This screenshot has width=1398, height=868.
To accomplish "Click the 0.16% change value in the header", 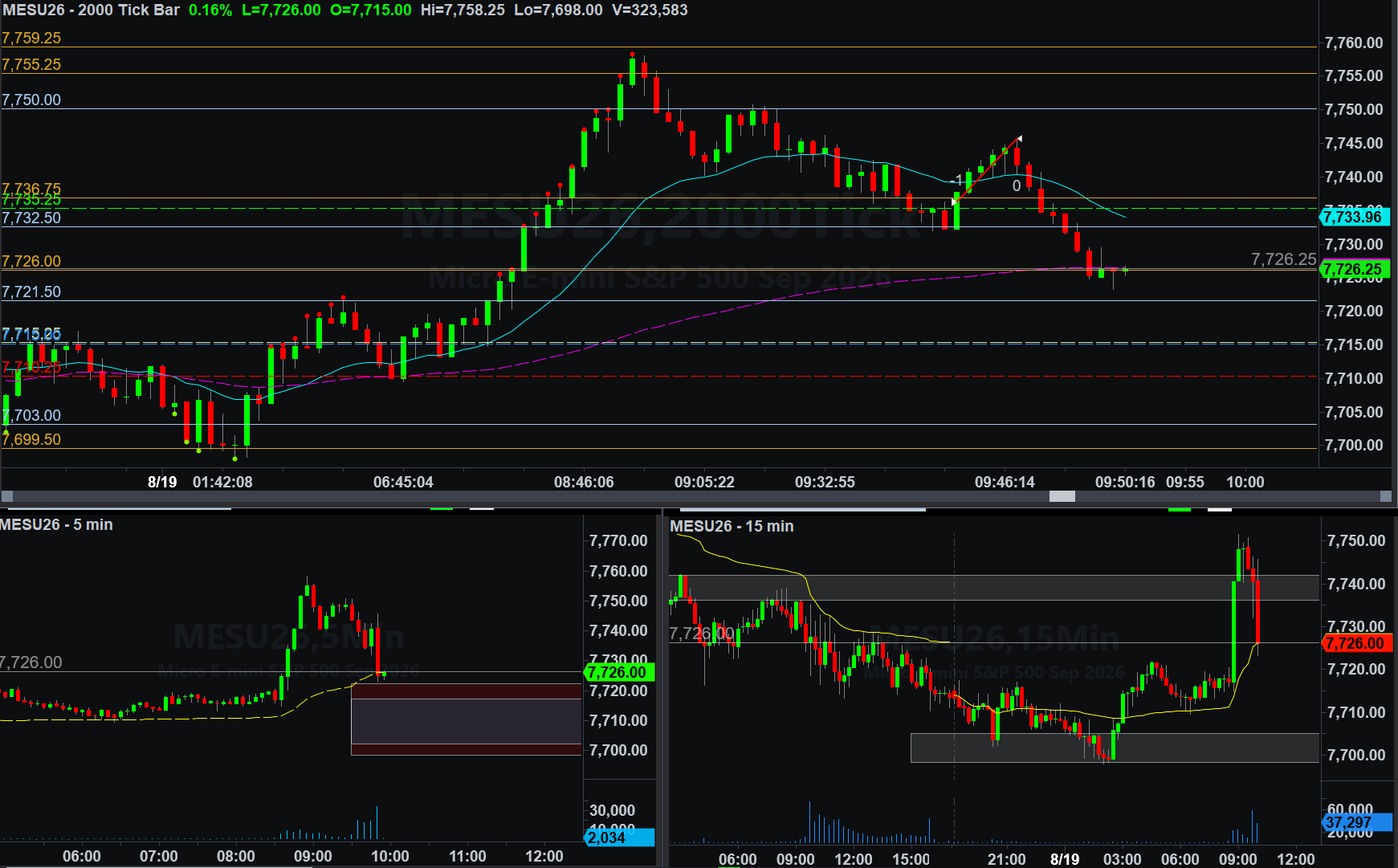I will tap(210, 10).
